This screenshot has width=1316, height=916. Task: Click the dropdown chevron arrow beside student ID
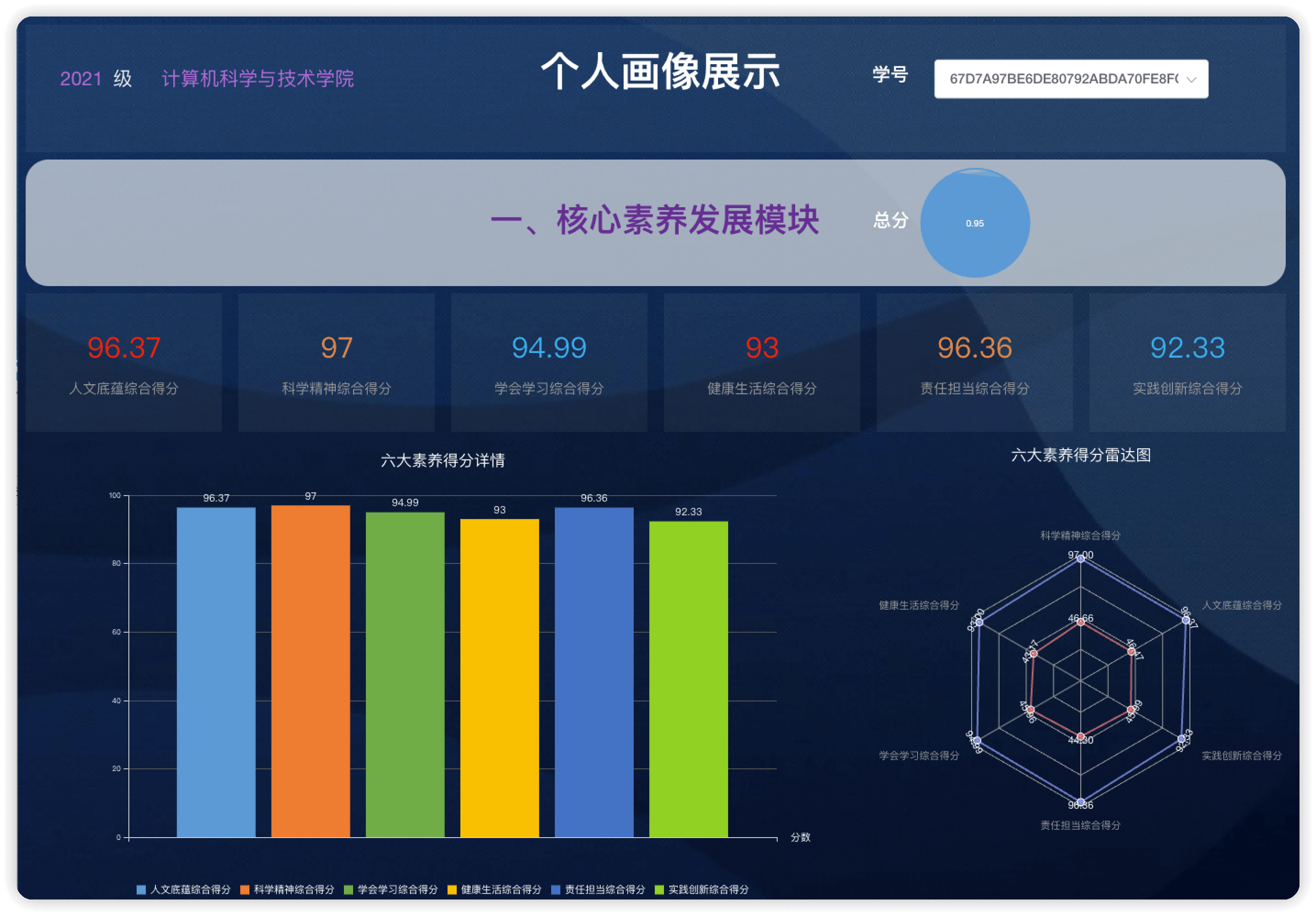click(1191, 80)
